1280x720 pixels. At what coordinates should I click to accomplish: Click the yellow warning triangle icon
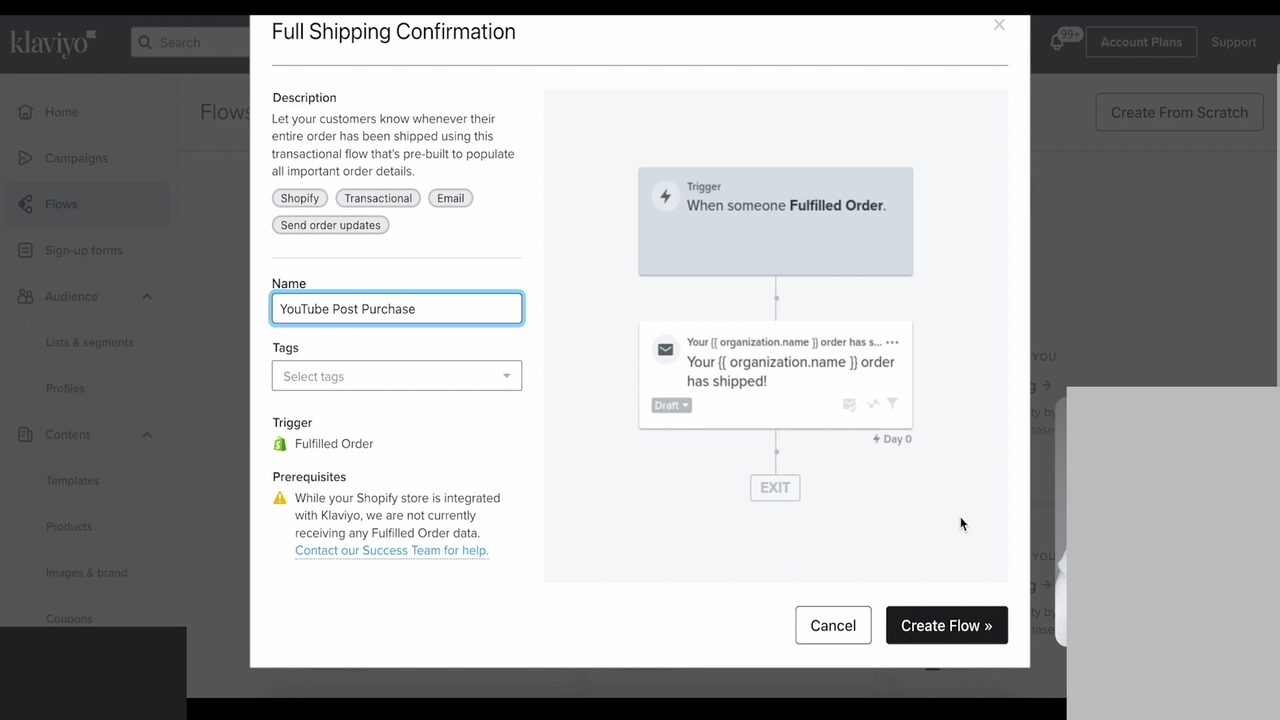(280, 498)
